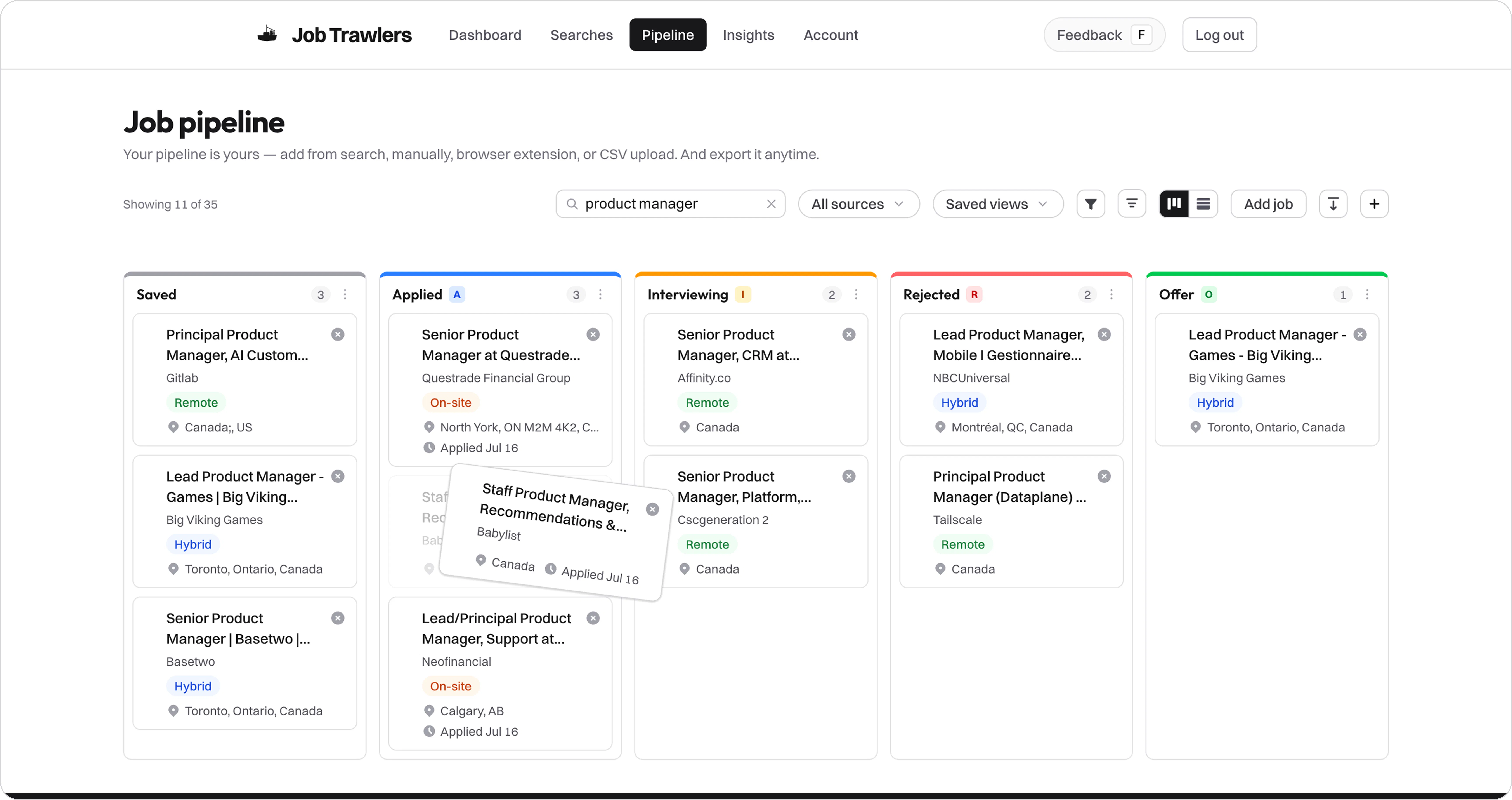The height and width of the screenshot is (800, 1512).
Task: Open the All sources dropdown
Action: (859, 204)
